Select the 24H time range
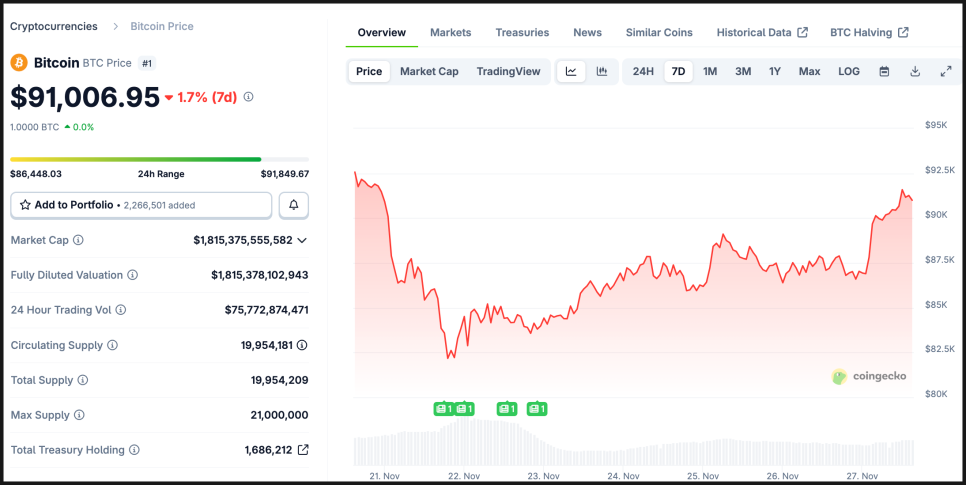This screenshot has height=485, width=966. [643, 71]
